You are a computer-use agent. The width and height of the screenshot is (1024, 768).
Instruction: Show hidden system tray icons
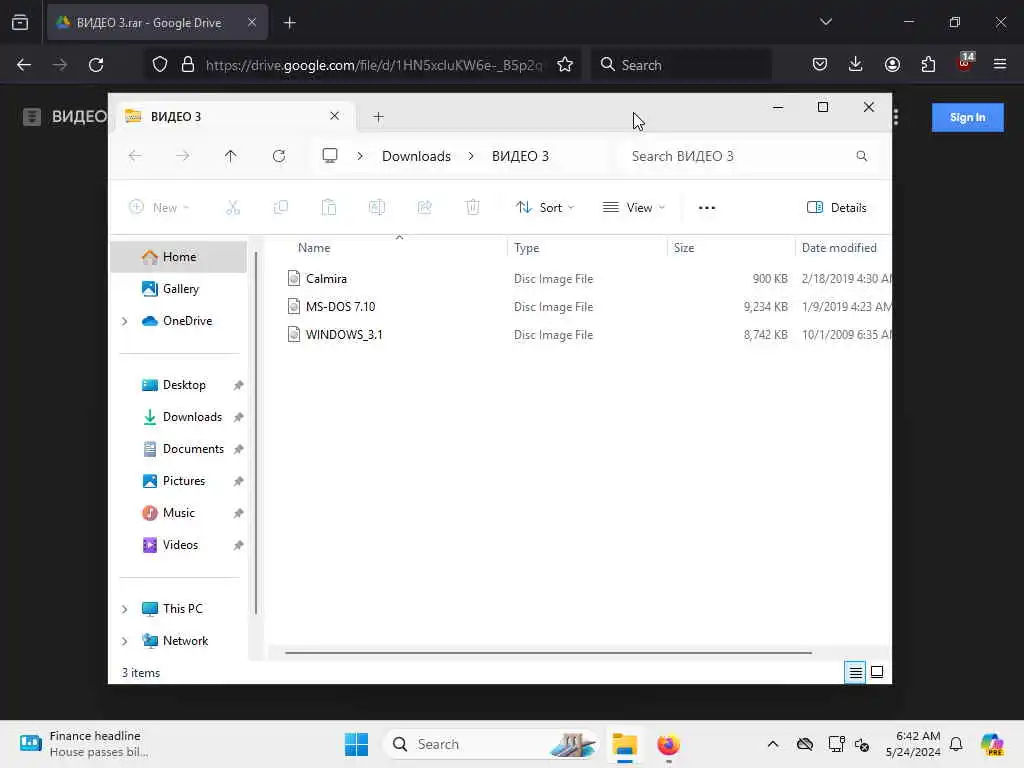(x=773, y=744)
